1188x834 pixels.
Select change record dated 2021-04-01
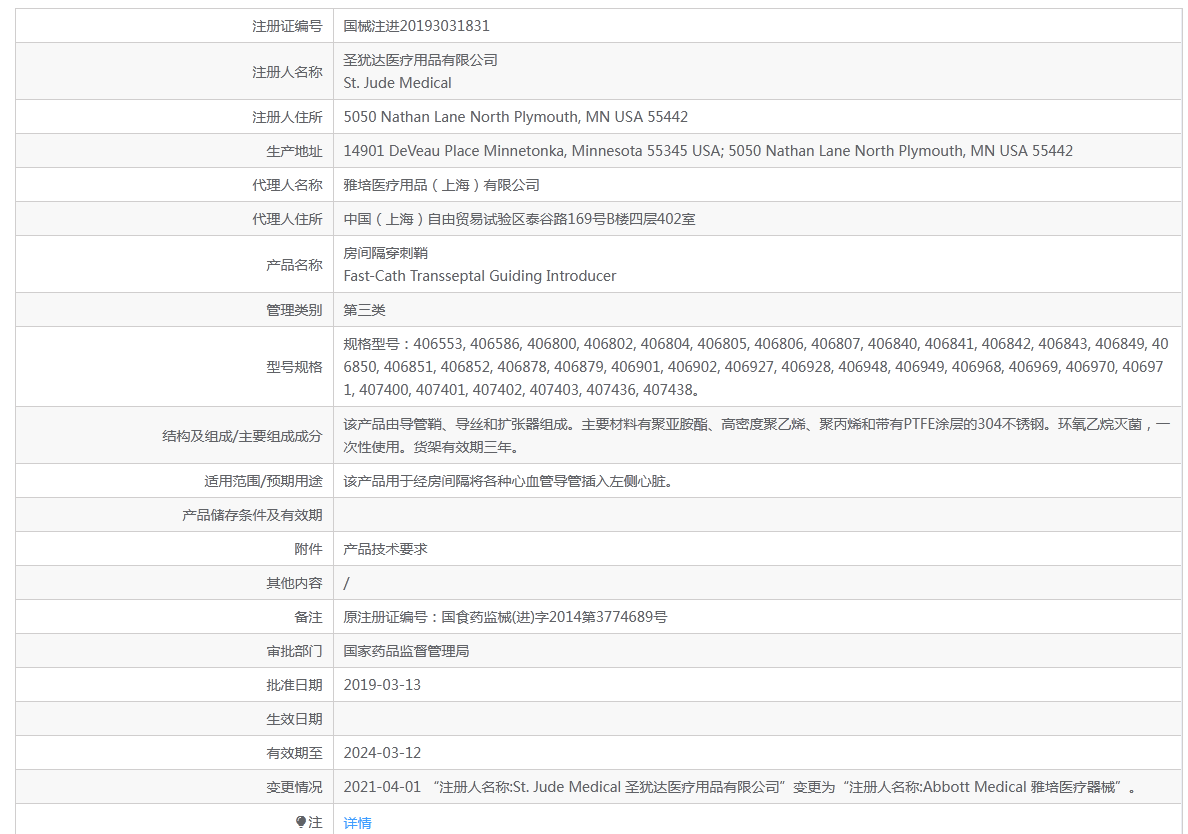(x=741, y=787)
